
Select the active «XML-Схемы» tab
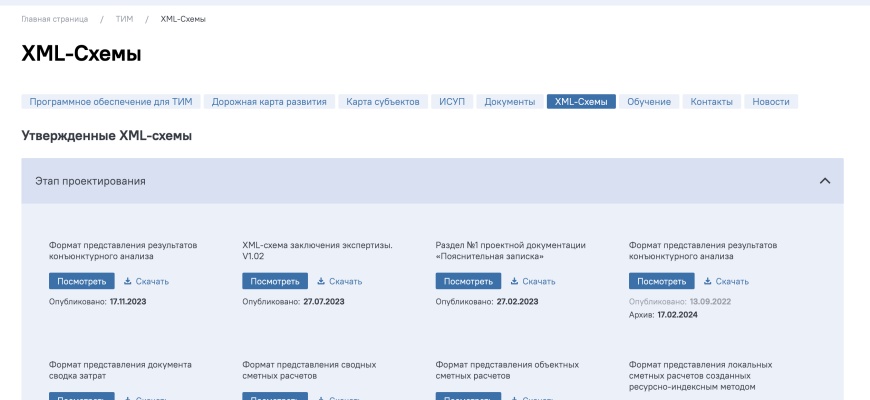(x=580, y=102)
